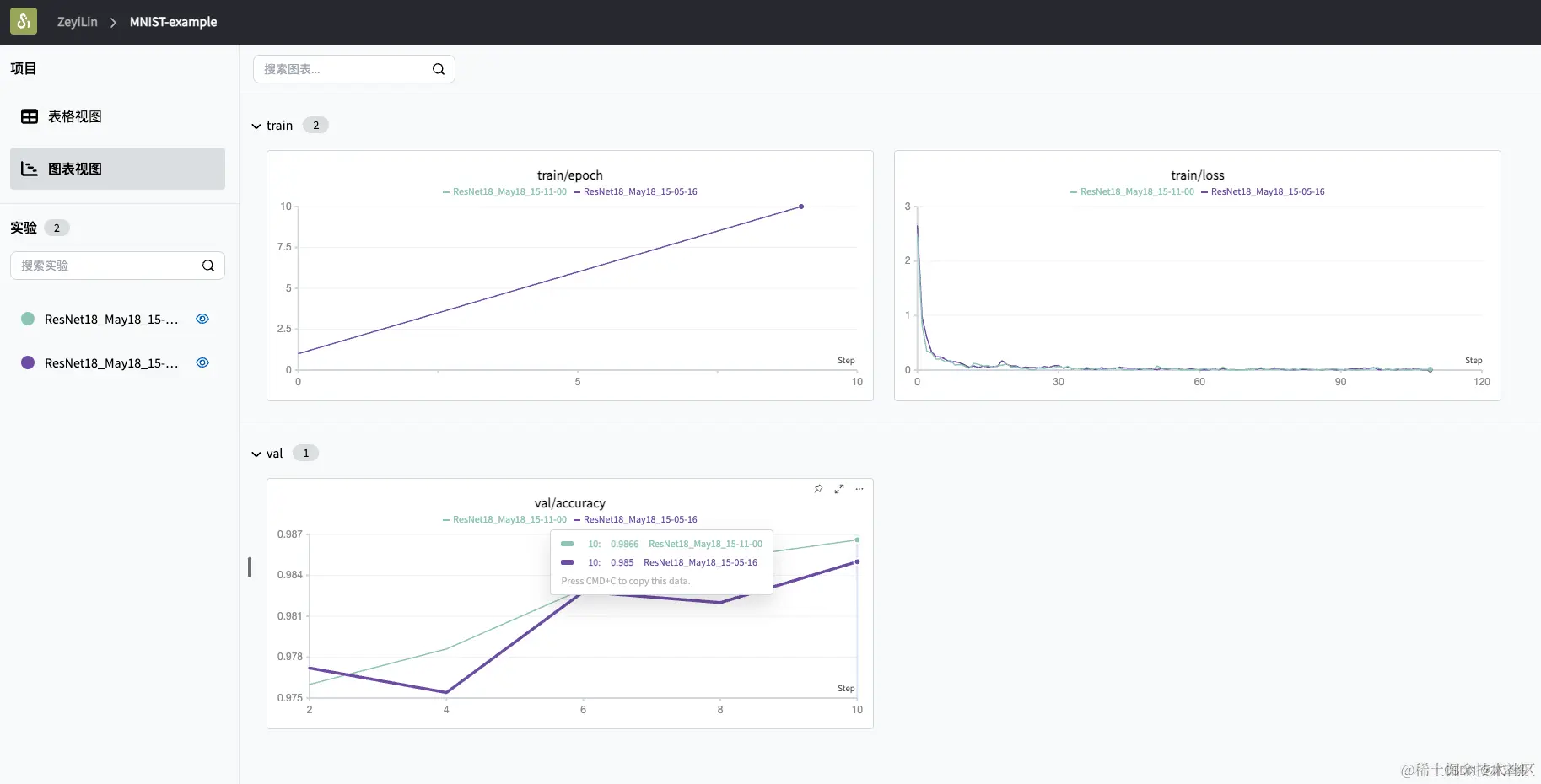
Task: Pin the val/accuracy chart
Action: click(818, 489)
